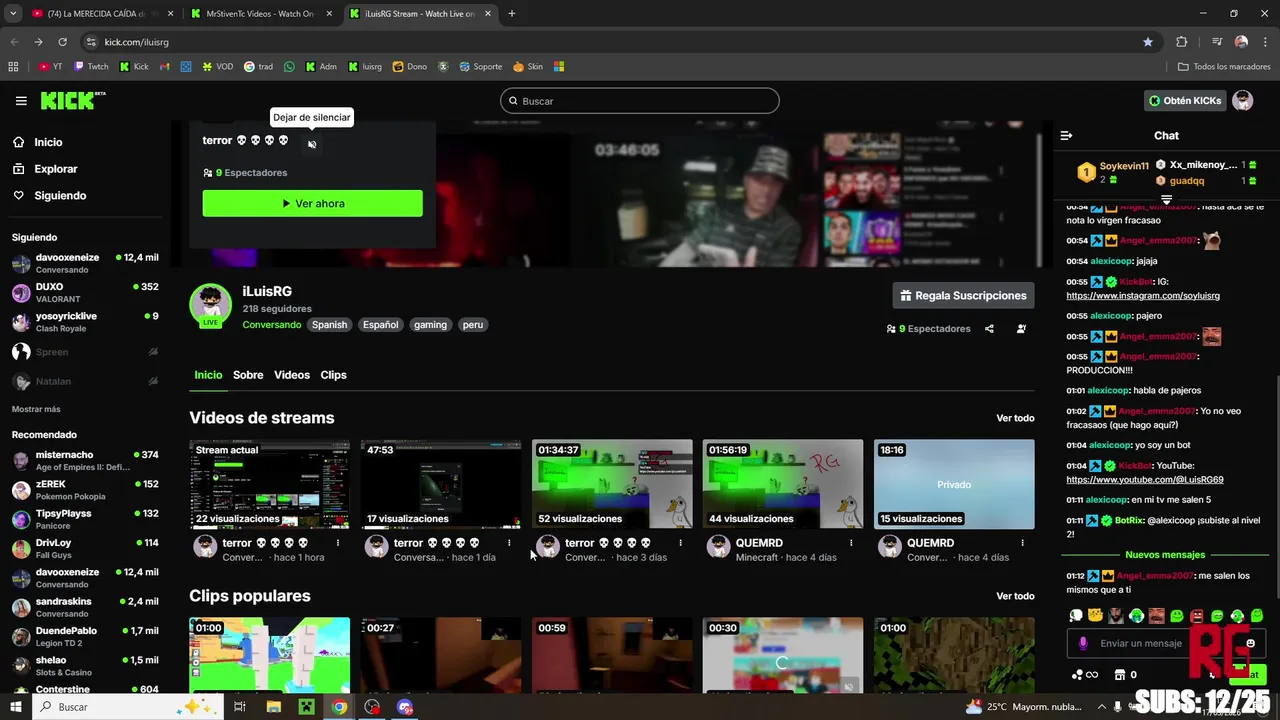Reload the page in Chrome
This screenshot has width=1280, height=720.
[62, 42]
